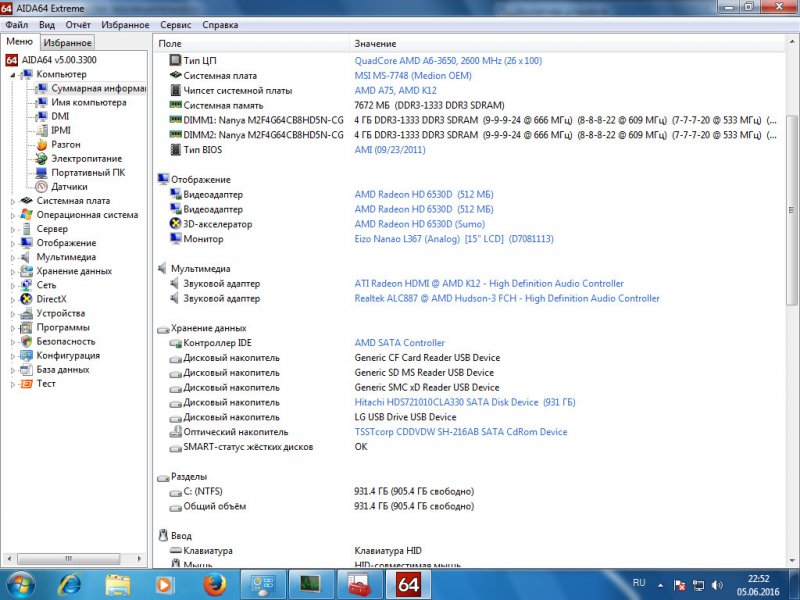Open the Сервис menu
The height and width of the screenshot is (600, 800).
[175, 24]
